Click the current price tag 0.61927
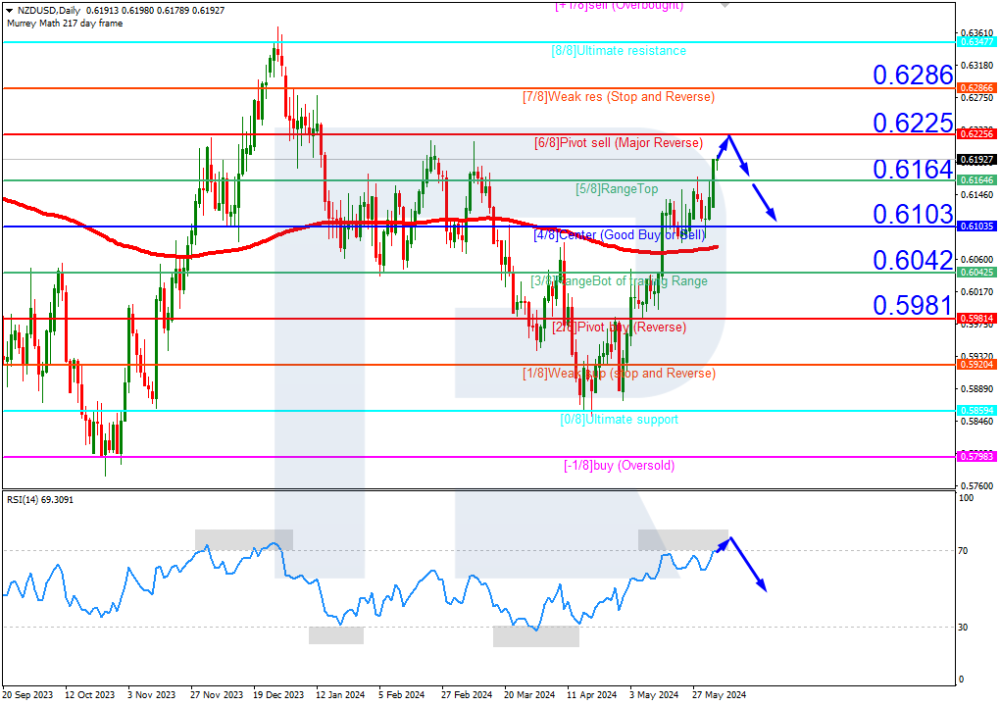The width and height of the screenshot is (1000, 706). (x=976, y=160)
